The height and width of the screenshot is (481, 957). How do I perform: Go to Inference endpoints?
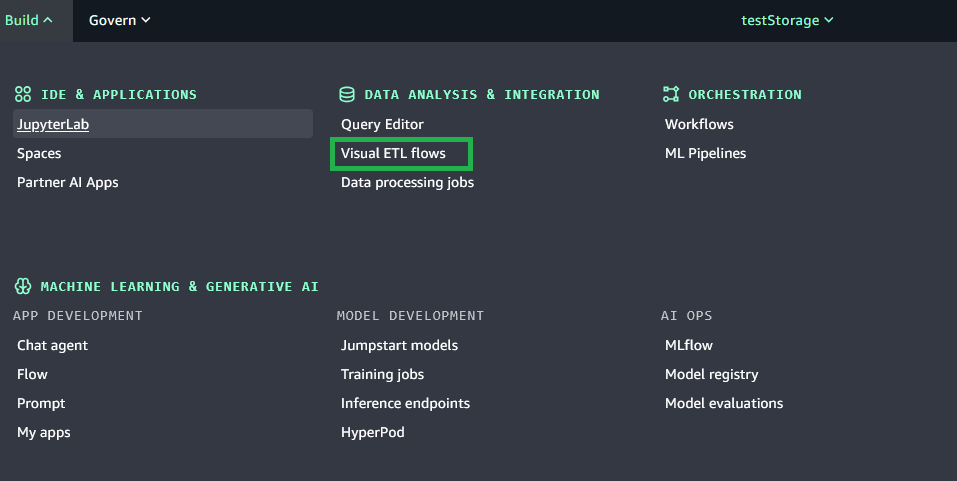point(405,403)
